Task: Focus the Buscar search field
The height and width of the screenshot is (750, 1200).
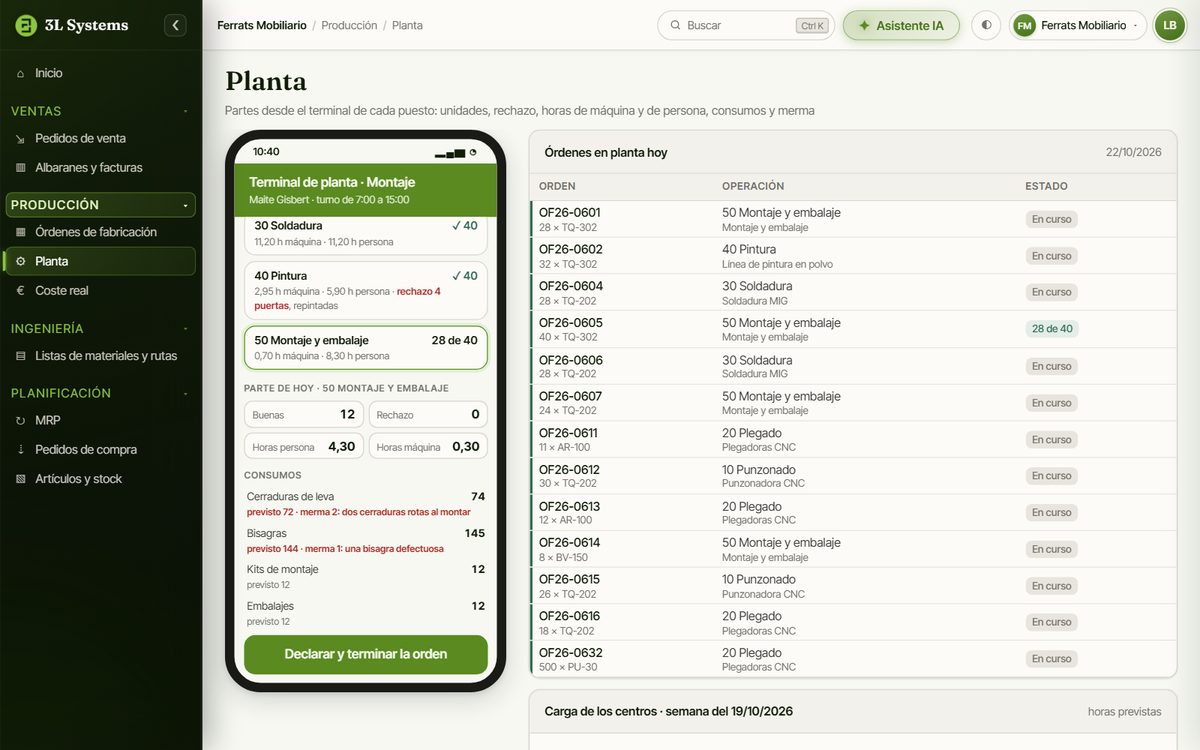Action: click(746, 25)
